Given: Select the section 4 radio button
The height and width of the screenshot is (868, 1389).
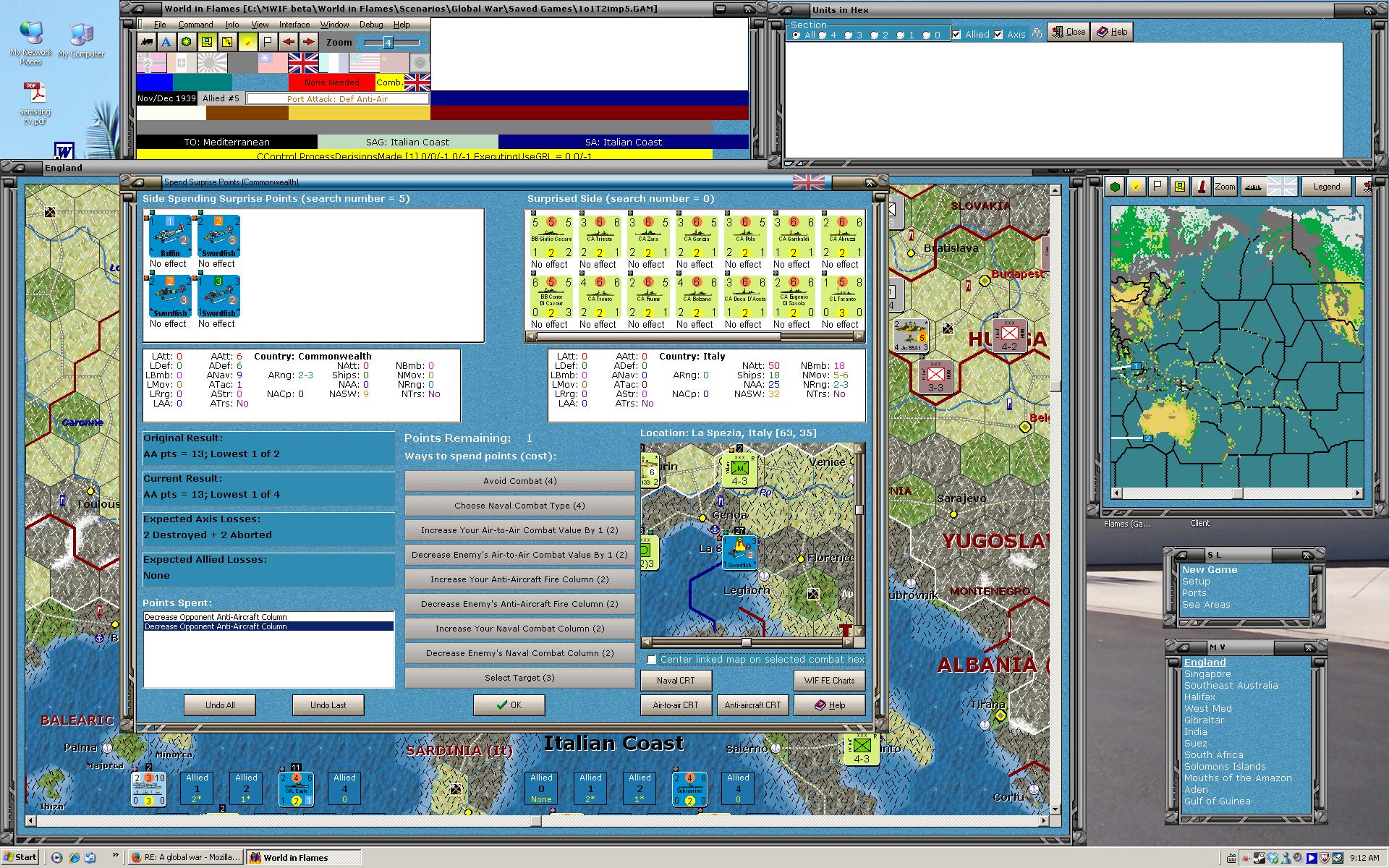Looking at the screenshot, I should pos(823,35).
